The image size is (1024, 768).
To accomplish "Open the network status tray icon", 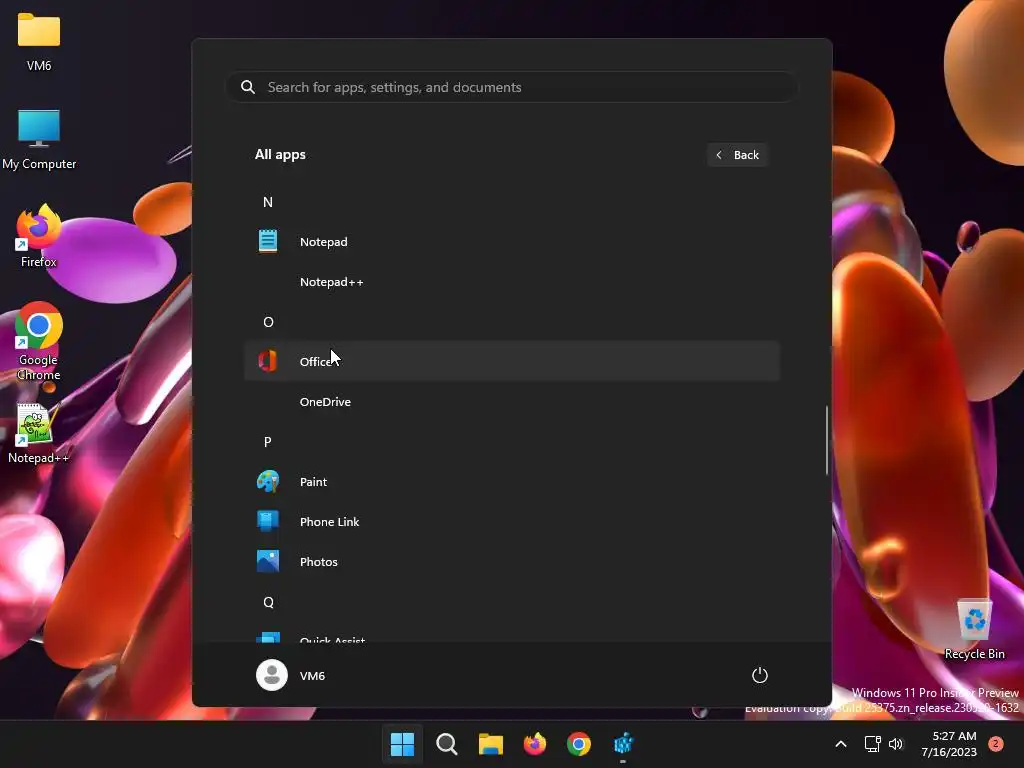I will click(x=872, y=744).
